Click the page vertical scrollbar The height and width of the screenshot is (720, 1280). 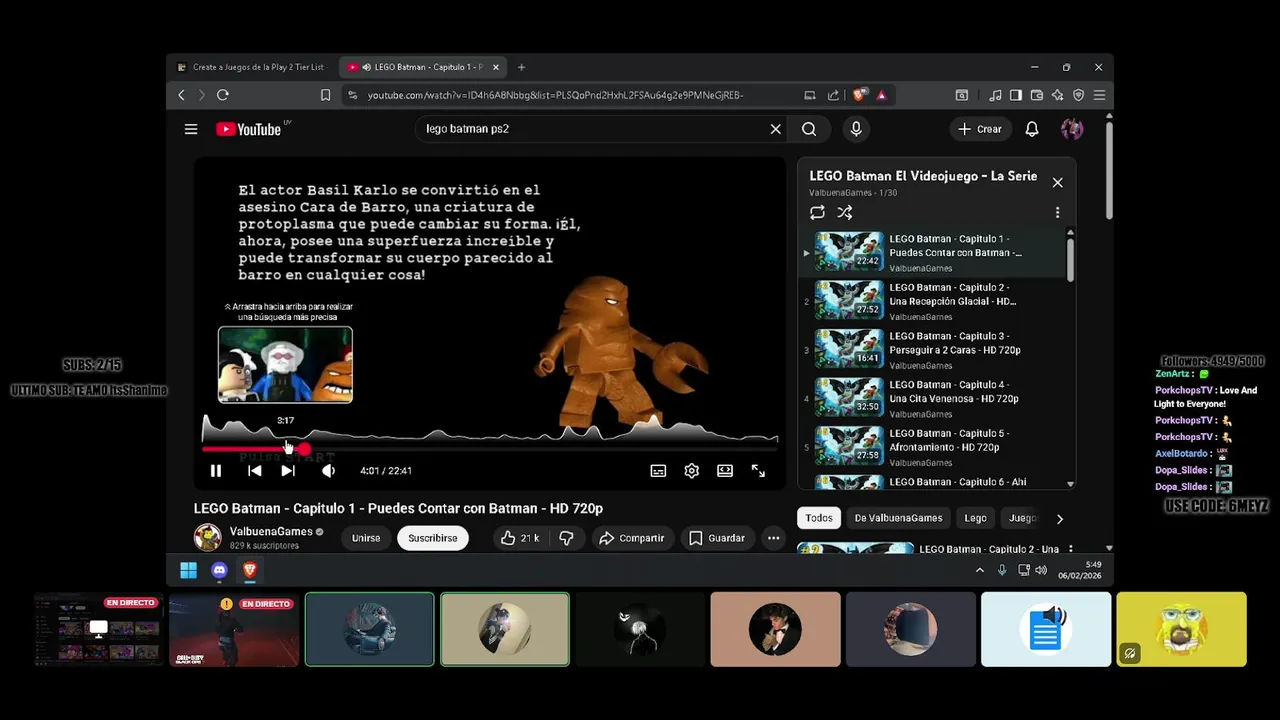tap(1108, 170)
